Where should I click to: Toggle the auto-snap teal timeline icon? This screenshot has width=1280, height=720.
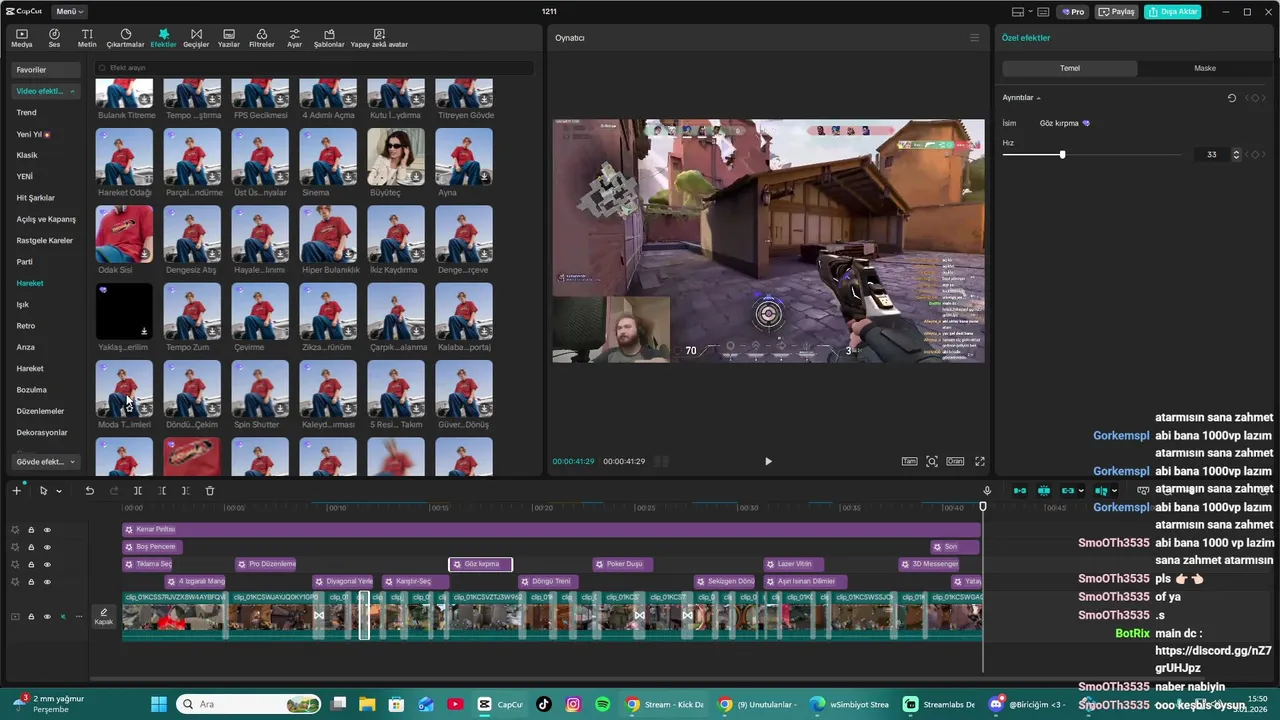(x=1044, y=491)
